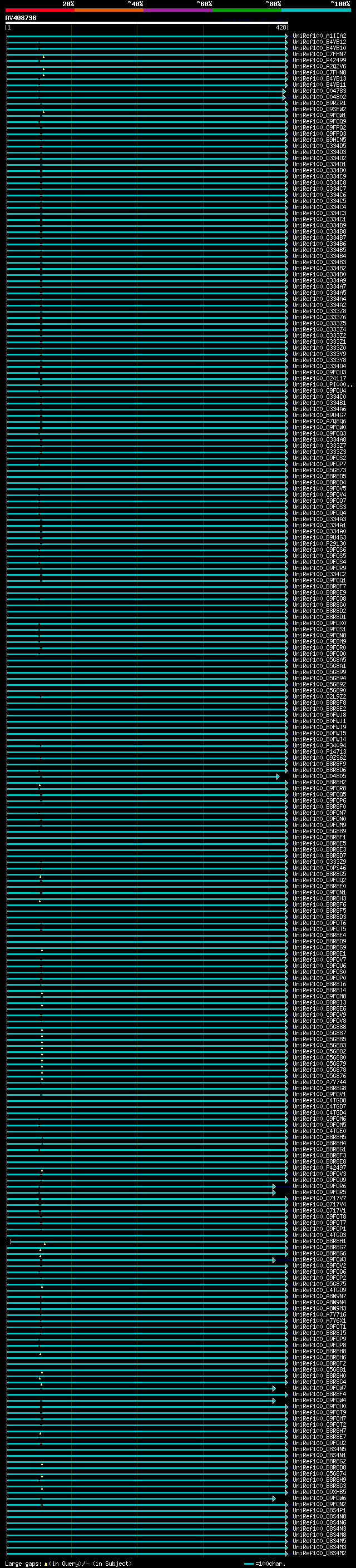
Task: Open the hit UniRef100_A1IIA2
Action: [x=319, y=36]
